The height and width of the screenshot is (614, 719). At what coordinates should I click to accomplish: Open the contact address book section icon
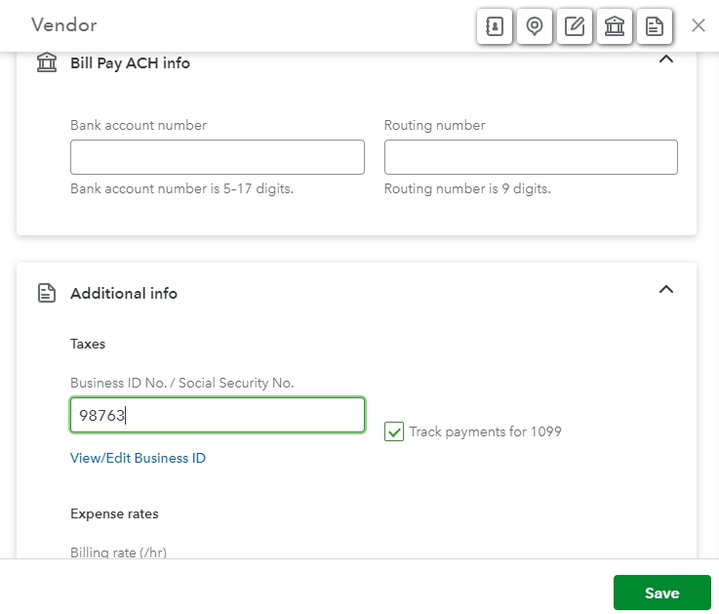(494, 26)
